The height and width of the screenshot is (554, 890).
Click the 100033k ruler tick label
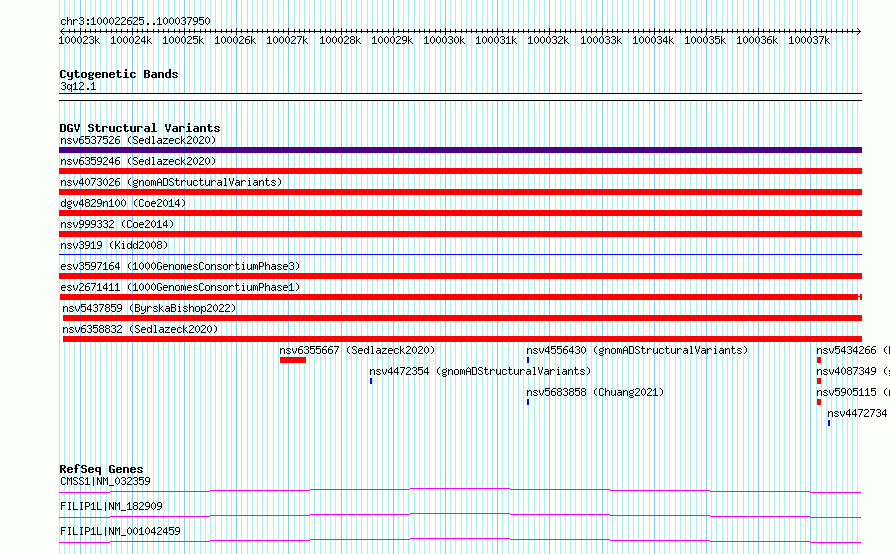coord(601,40)
